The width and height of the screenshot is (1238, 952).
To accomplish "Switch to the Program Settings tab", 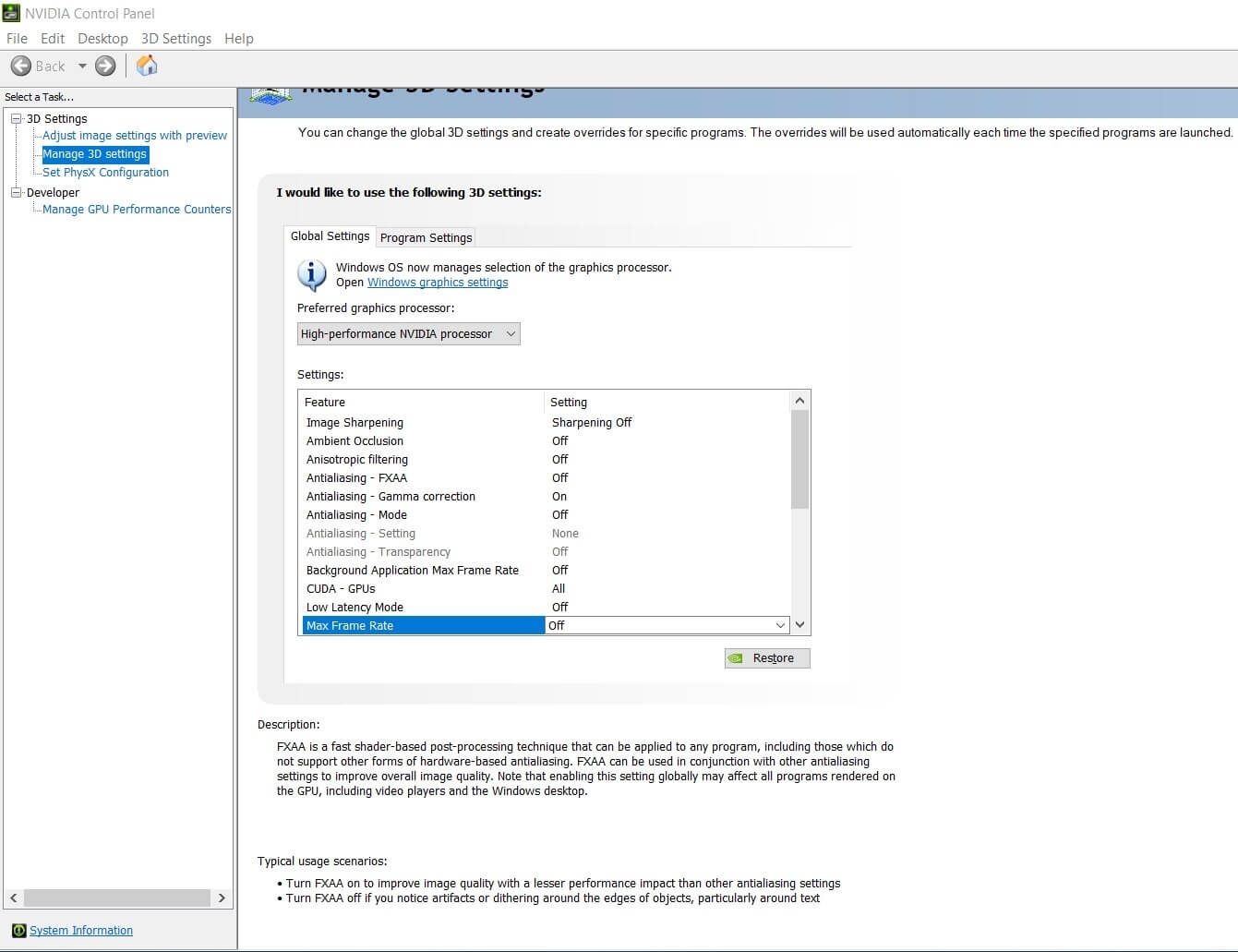I will [x=426, y=237].
